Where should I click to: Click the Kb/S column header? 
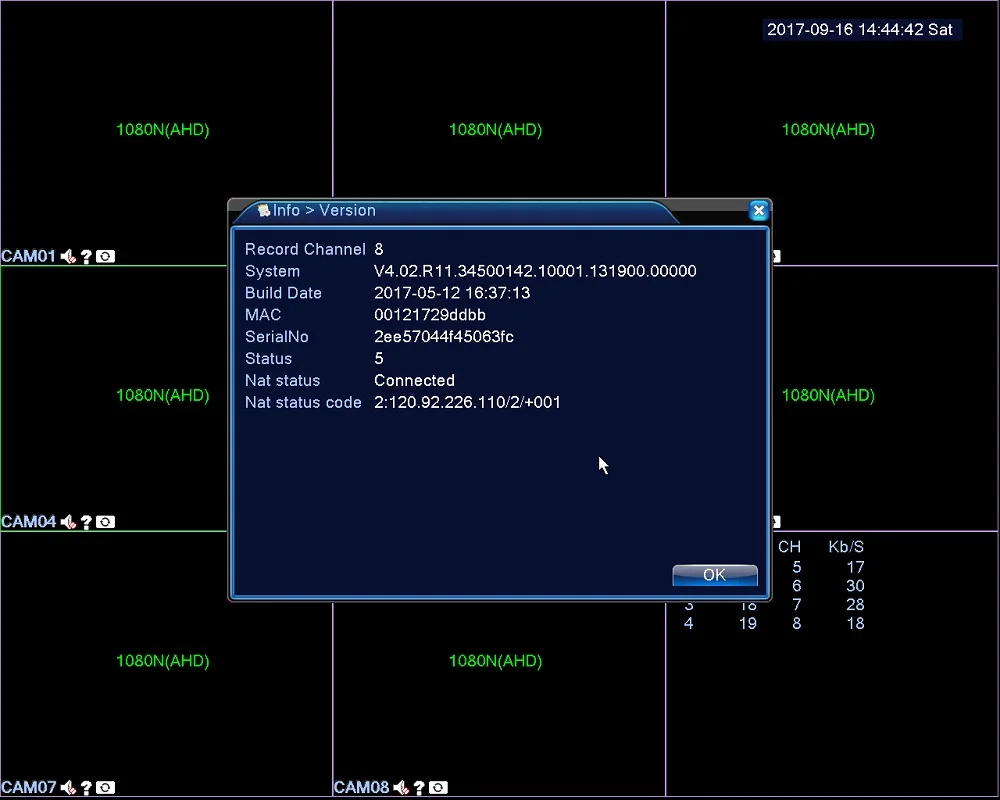tap(846, 547)
